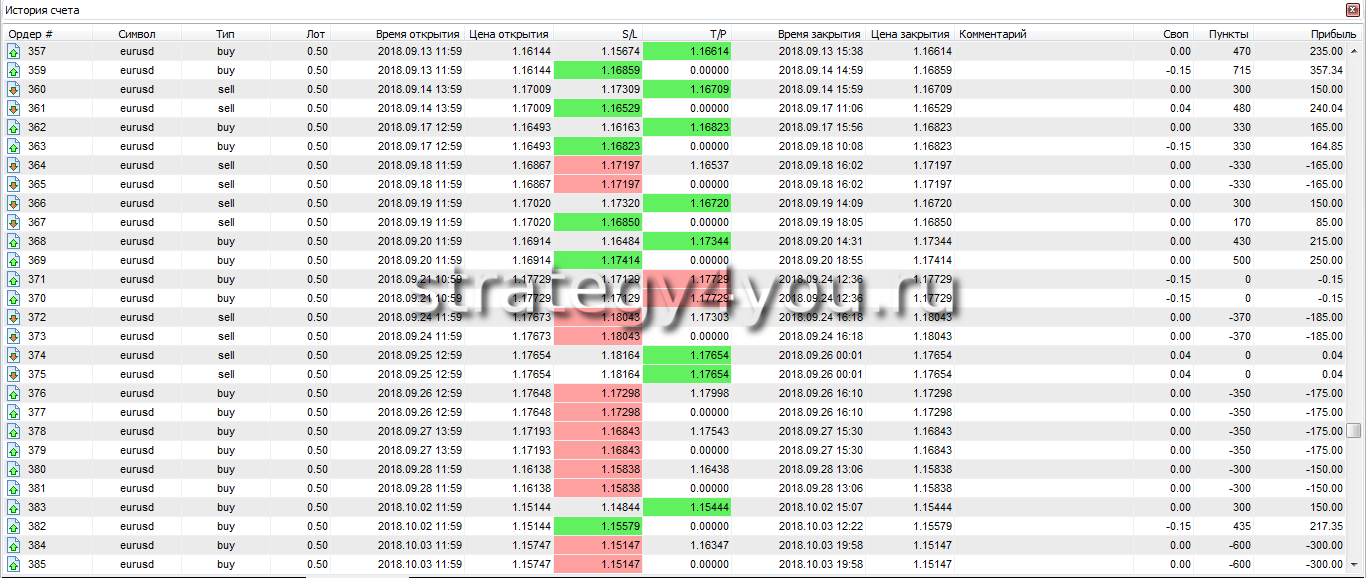The height and width of the screenshot is (578, 1366).
Task: Click the sell icon of order 360
Action: click(x=14, y=89)
